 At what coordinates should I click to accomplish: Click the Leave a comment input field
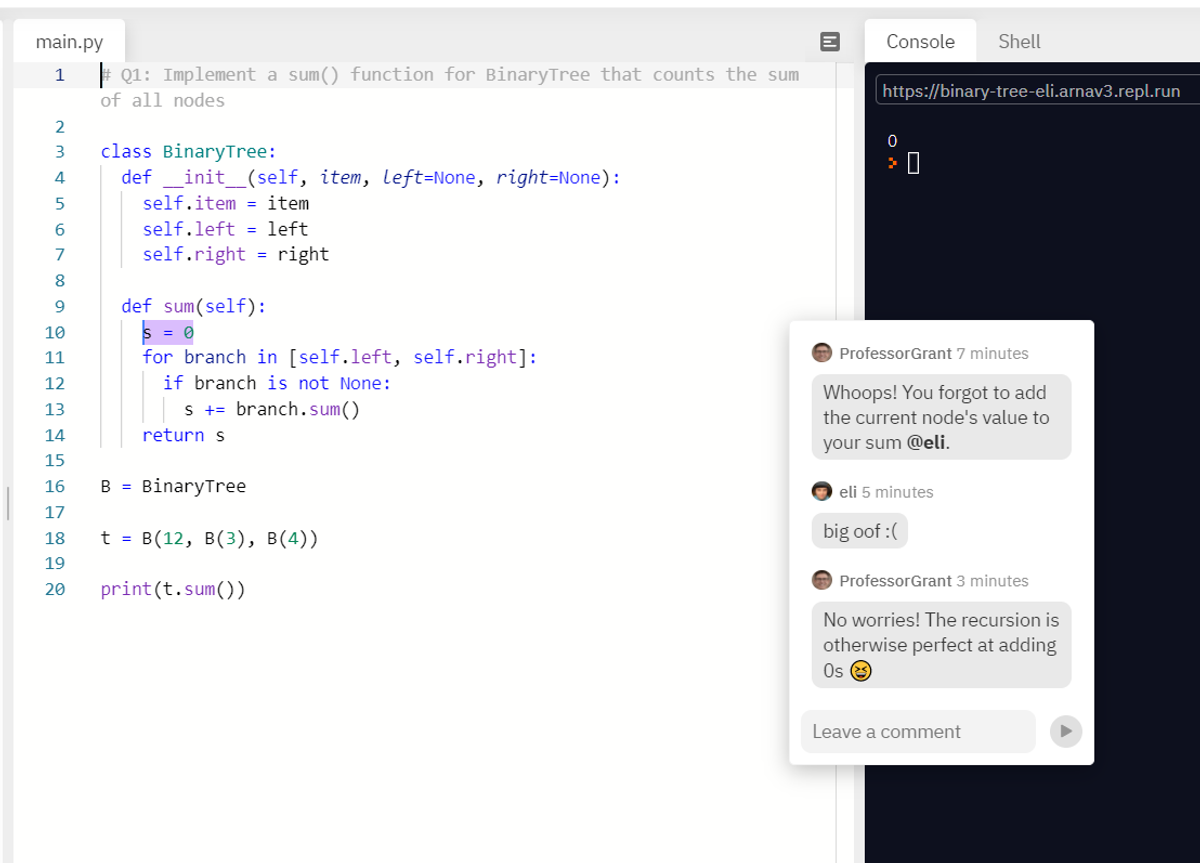click(917, 731)
